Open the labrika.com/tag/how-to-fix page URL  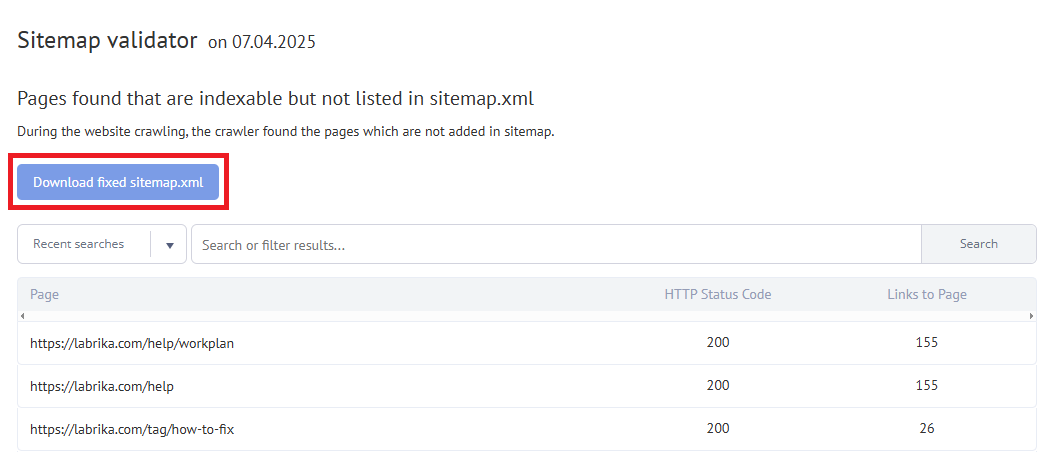coord(132,429)
